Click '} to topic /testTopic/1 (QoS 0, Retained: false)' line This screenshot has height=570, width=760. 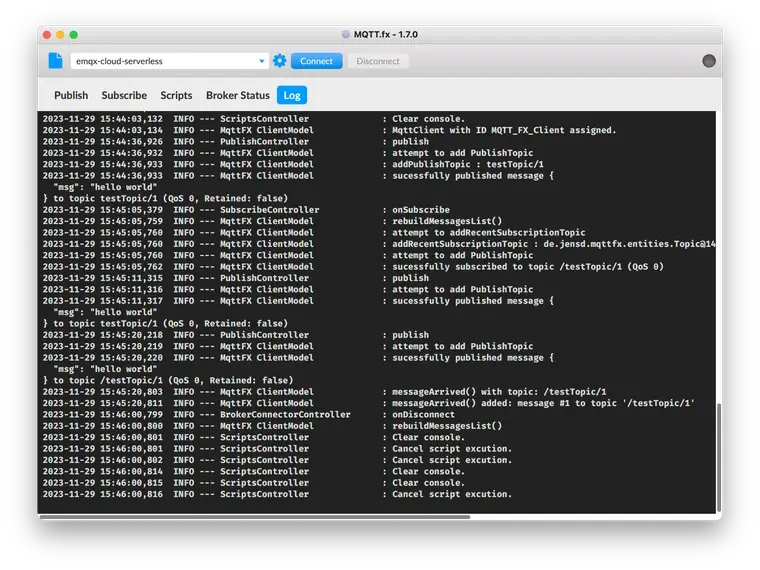(168, 380)
